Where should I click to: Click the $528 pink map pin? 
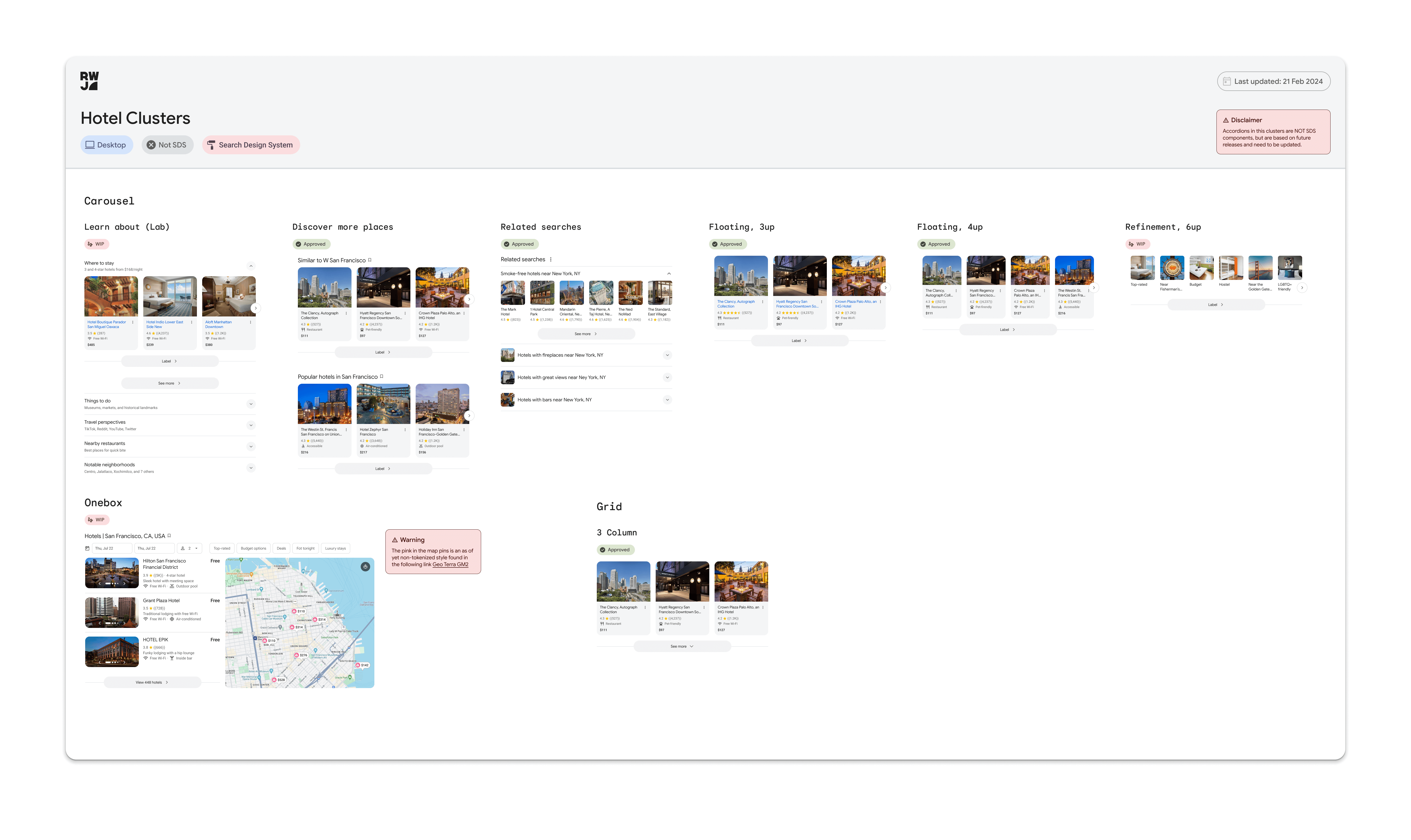pyautogui.click(x=279, y=680)
